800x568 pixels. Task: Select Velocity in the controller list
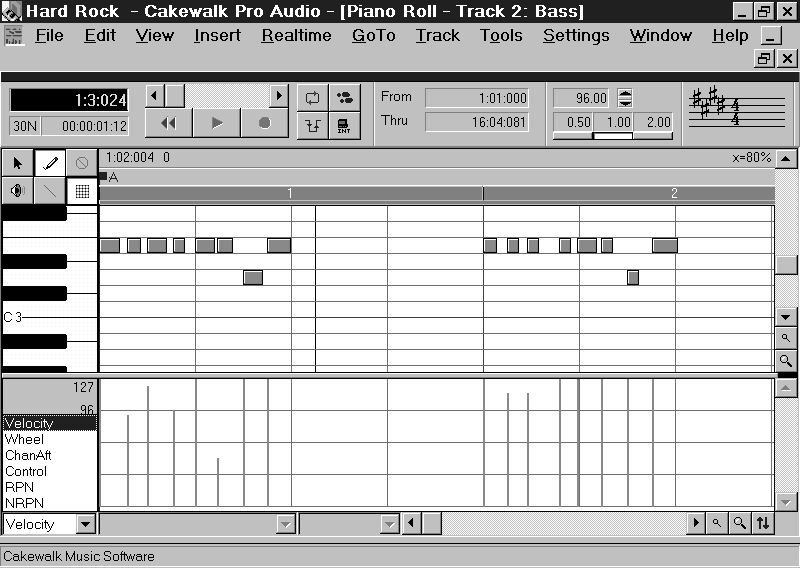point(50,423)
